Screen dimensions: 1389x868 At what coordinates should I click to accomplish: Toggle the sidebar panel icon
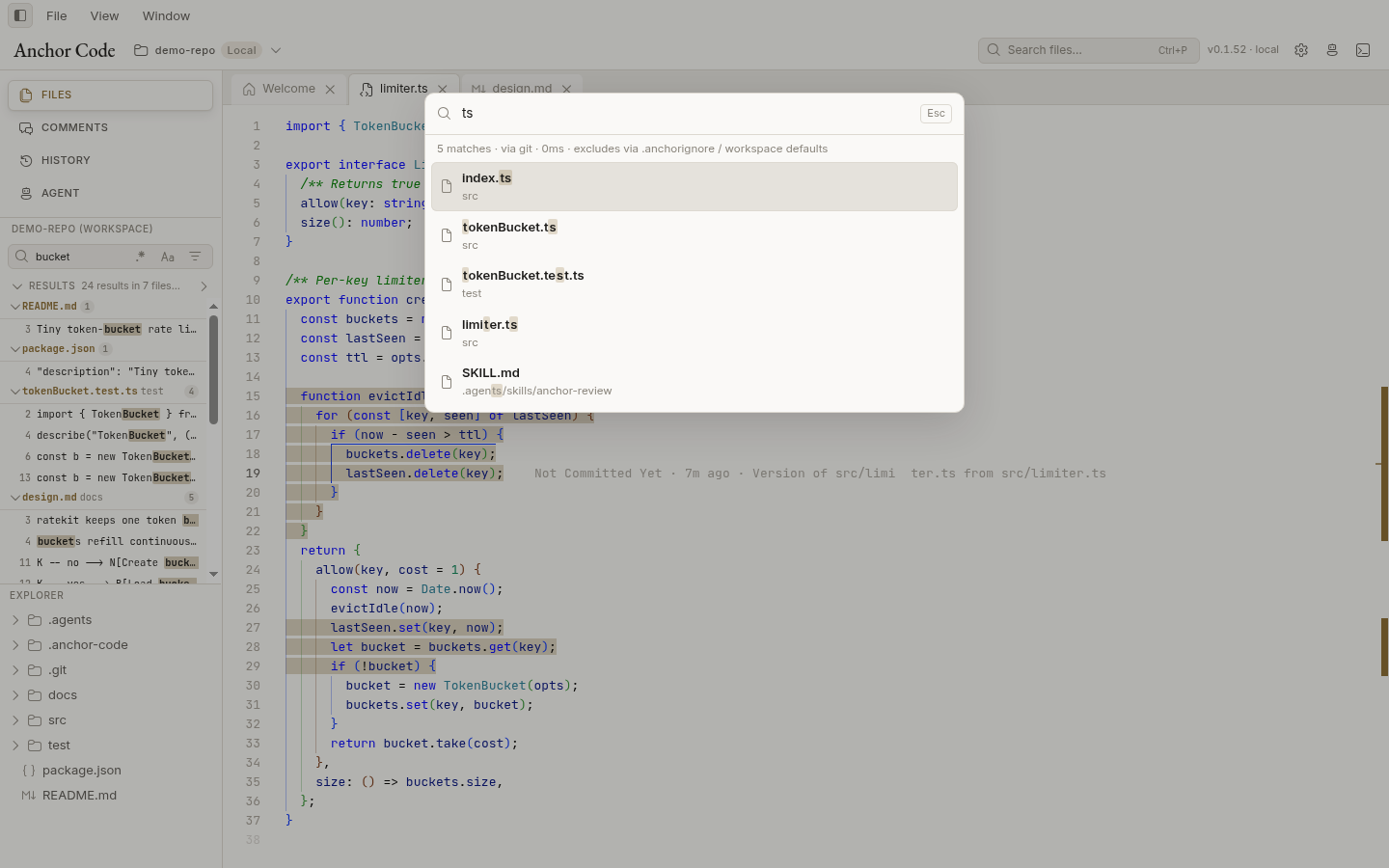coord(19,15)
